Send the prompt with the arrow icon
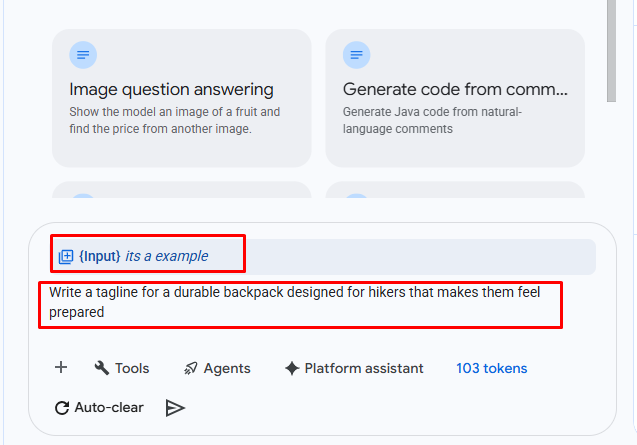Screen dimensions: 637x445 coord(175,408)
